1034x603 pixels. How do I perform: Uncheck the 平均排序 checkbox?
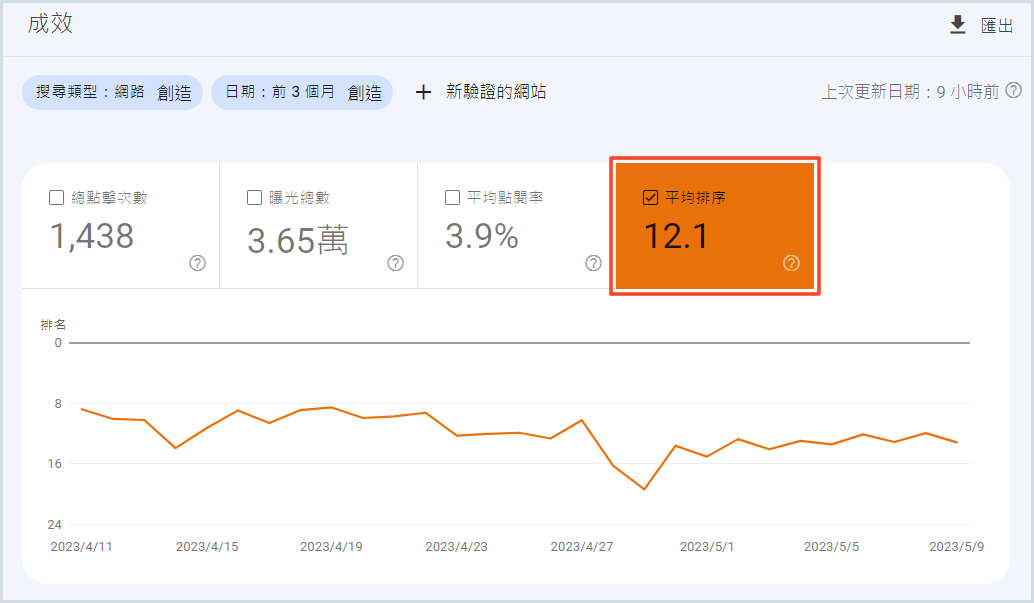tap(651, 197)
